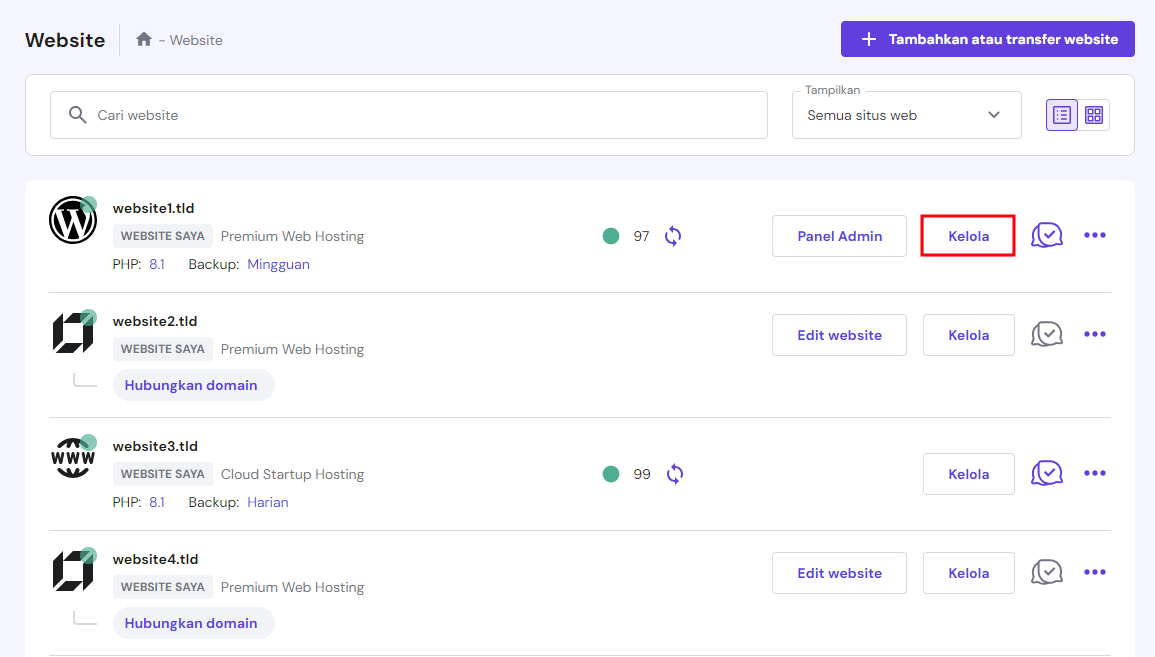The image size is (1155, 657).
Task: Switch to grid view
Action: pos(1094,114)
